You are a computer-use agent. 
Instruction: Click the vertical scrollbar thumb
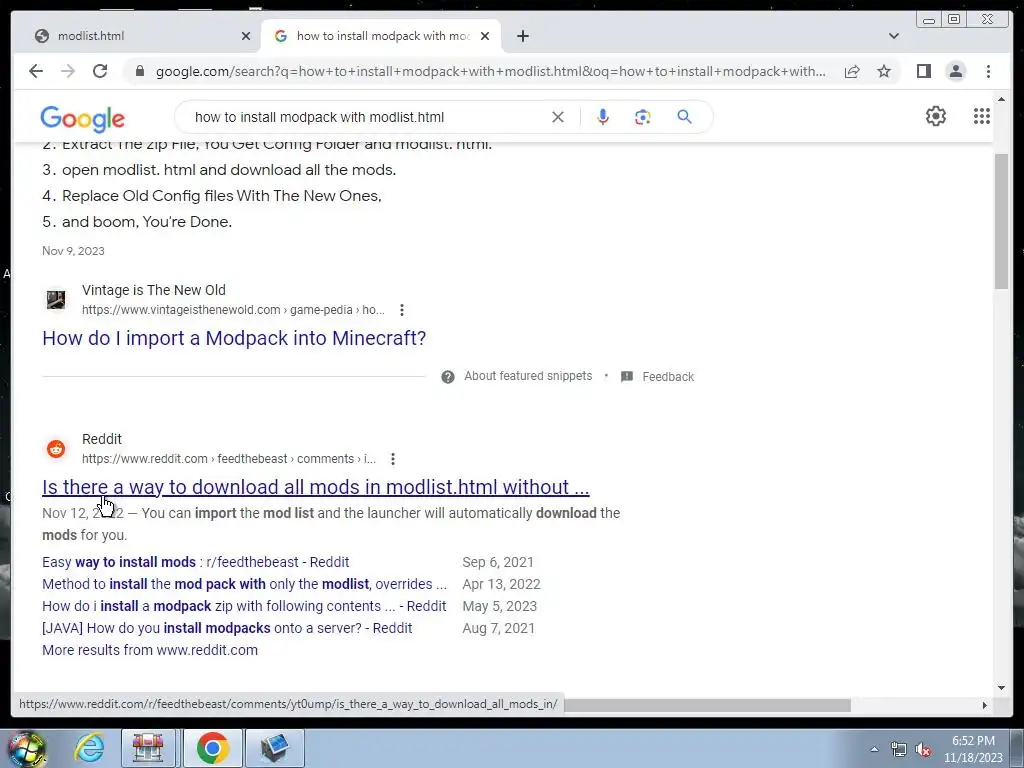click(x=1001, y=221)
